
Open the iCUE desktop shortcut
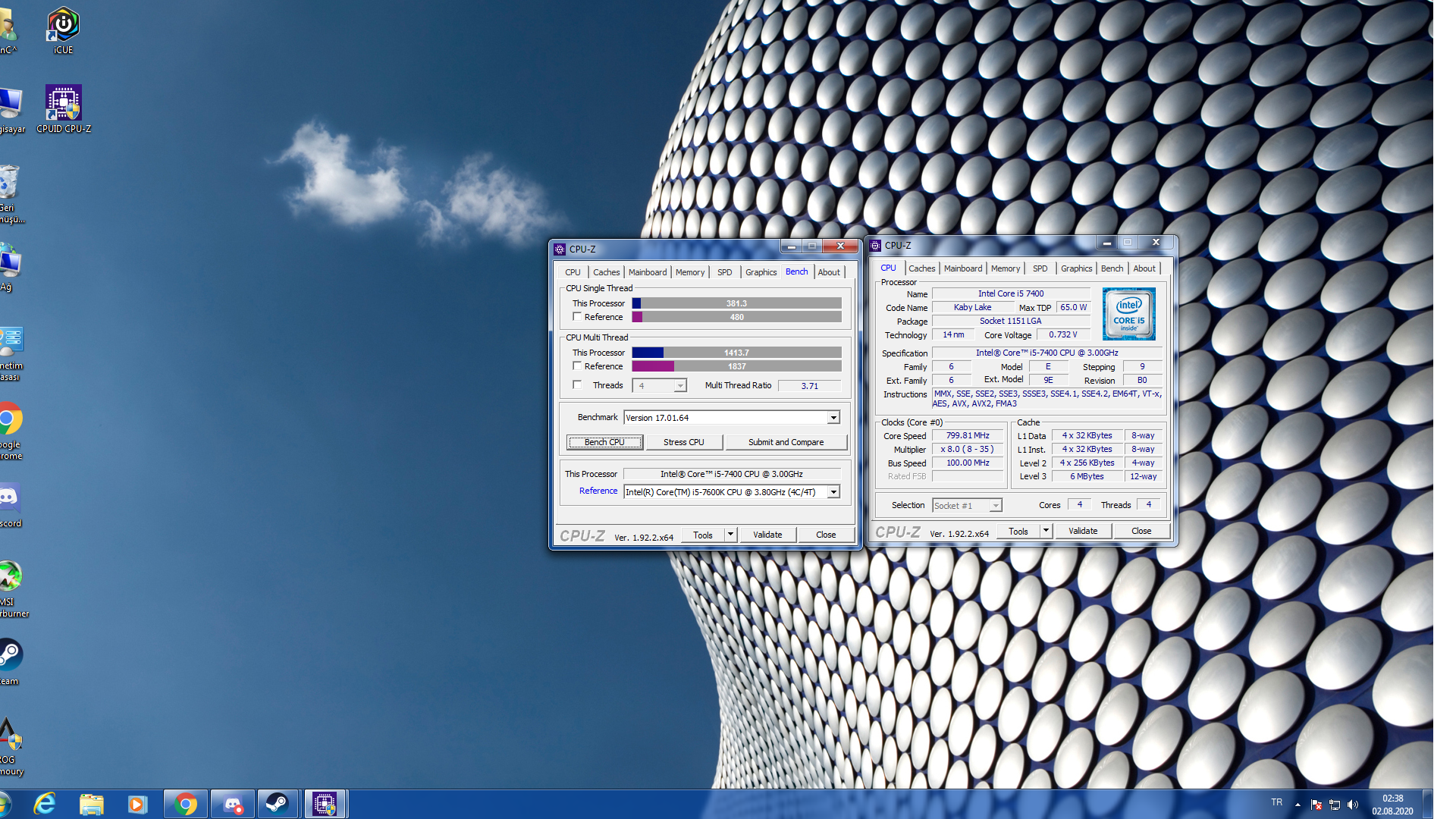(63, 30)
